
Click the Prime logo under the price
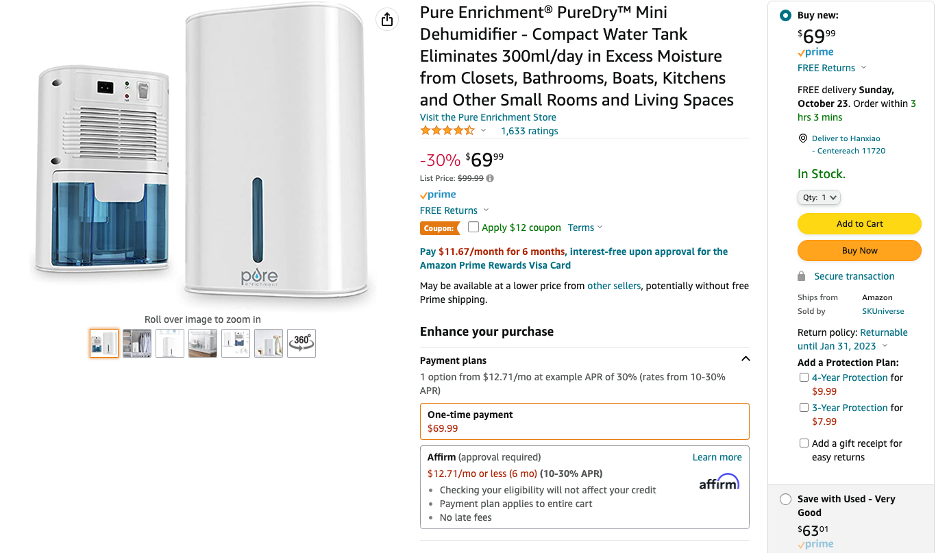pyautogui.click(x=438, y=194)
